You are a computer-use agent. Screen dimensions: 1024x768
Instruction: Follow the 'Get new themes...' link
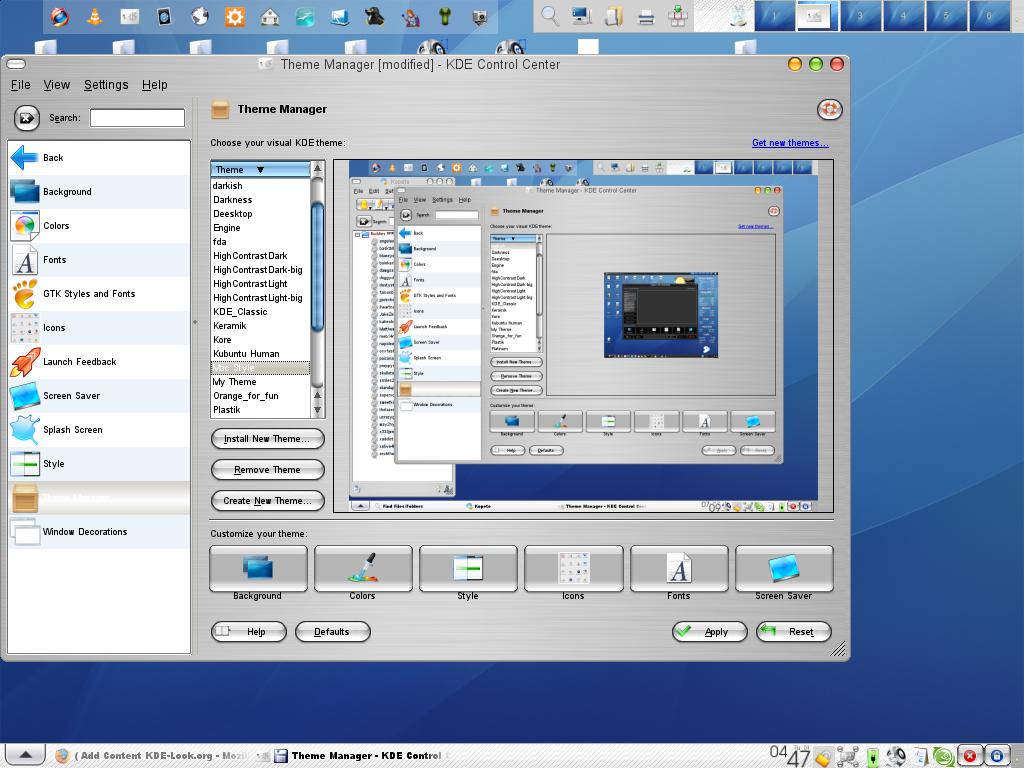[x=790, y=143]
